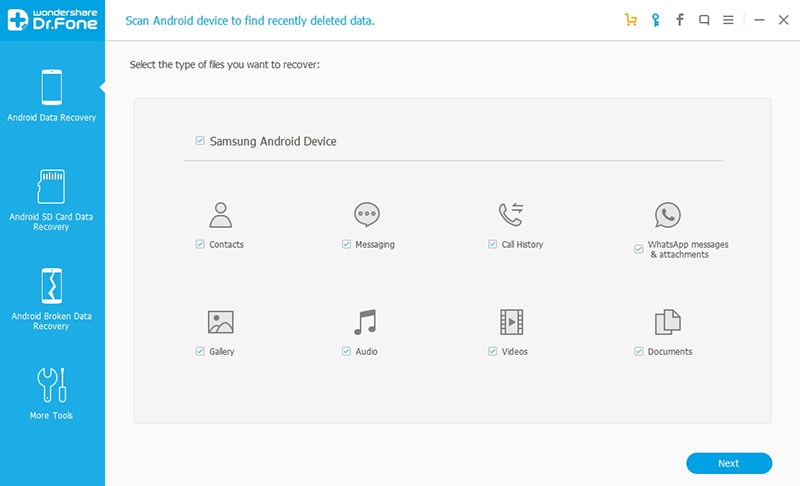Click the Call History phone icon
800x486 pixels.
511,214
